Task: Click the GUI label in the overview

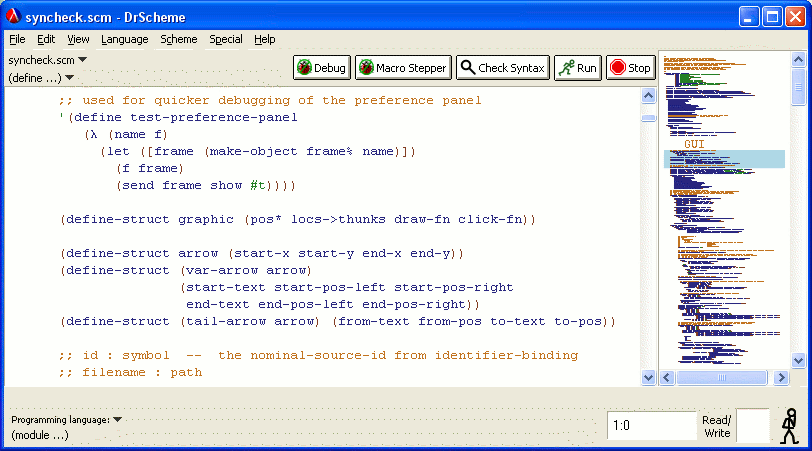Action: (694, 144)
